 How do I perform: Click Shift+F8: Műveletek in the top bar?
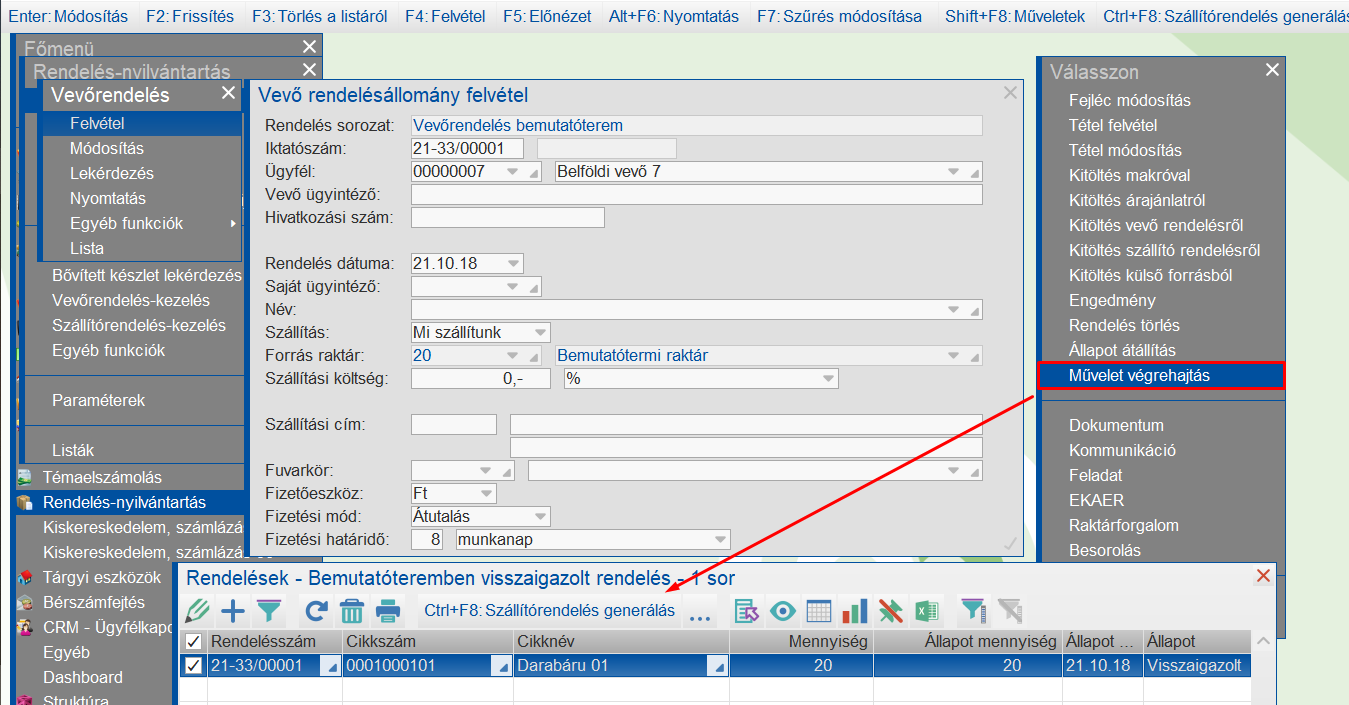pos(1015,16)
